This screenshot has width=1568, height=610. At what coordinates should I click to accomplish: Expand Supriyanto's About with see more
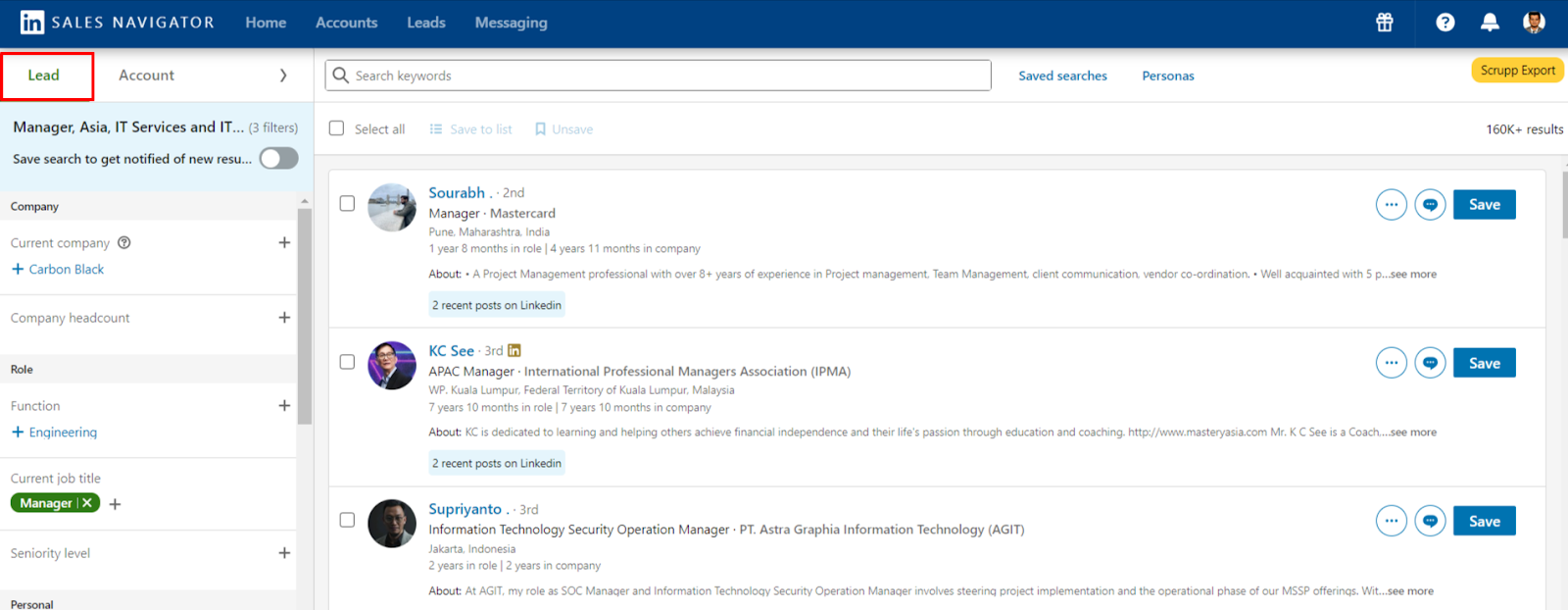(1410, 591)
